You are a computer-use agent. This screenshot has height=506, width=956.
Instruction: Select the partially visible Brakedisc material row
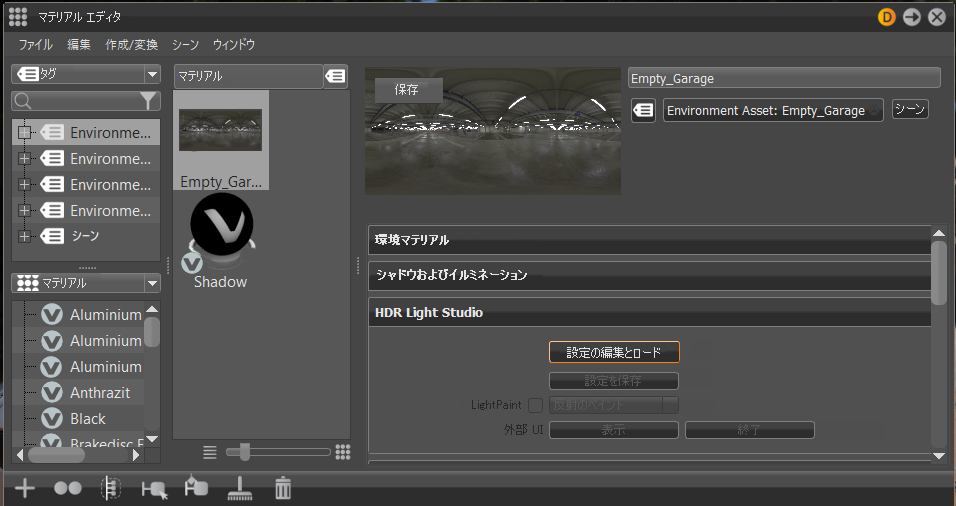78,440
